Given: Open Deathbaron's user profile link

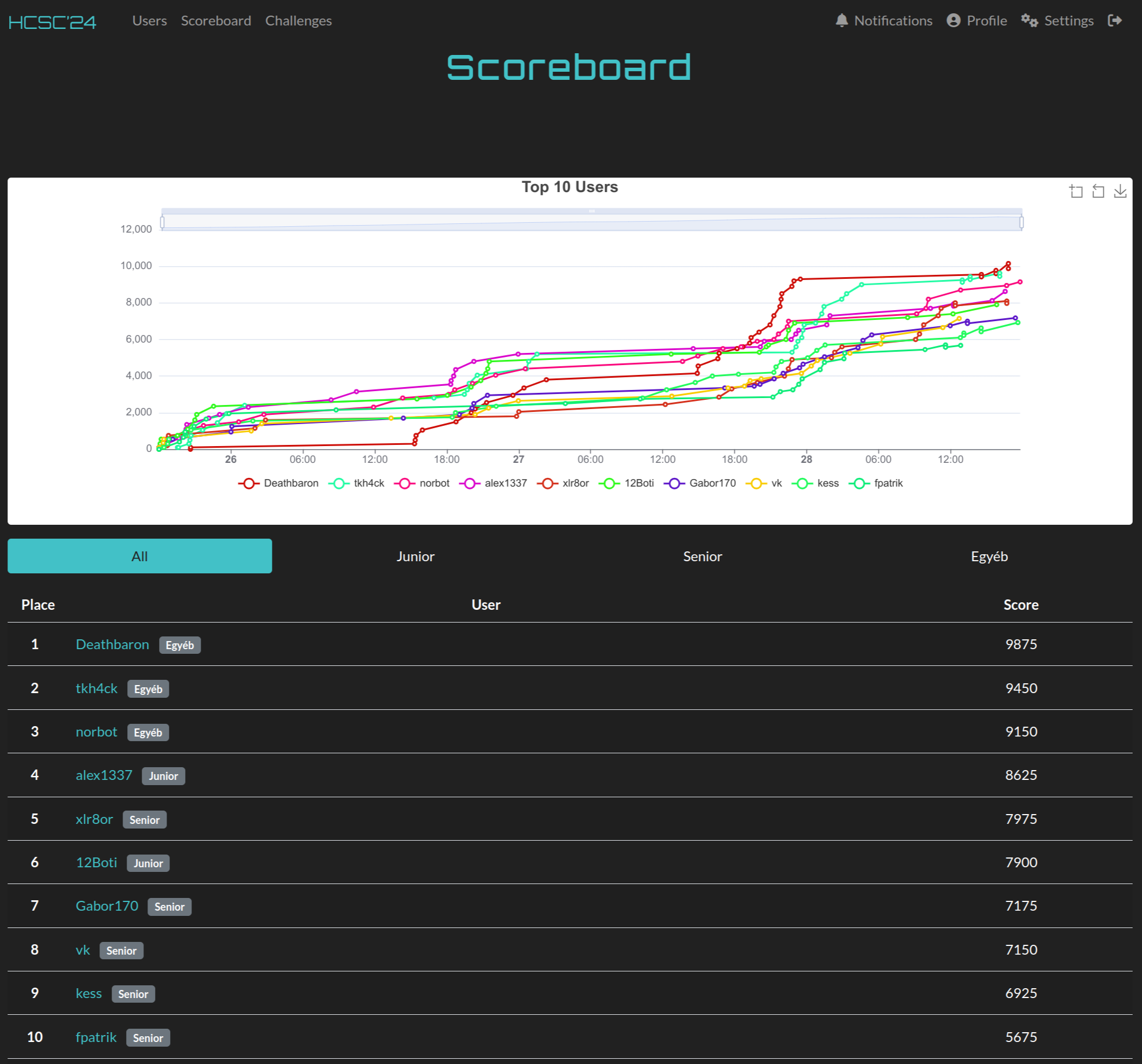Looking at the screenshot, I should point(112,645).
